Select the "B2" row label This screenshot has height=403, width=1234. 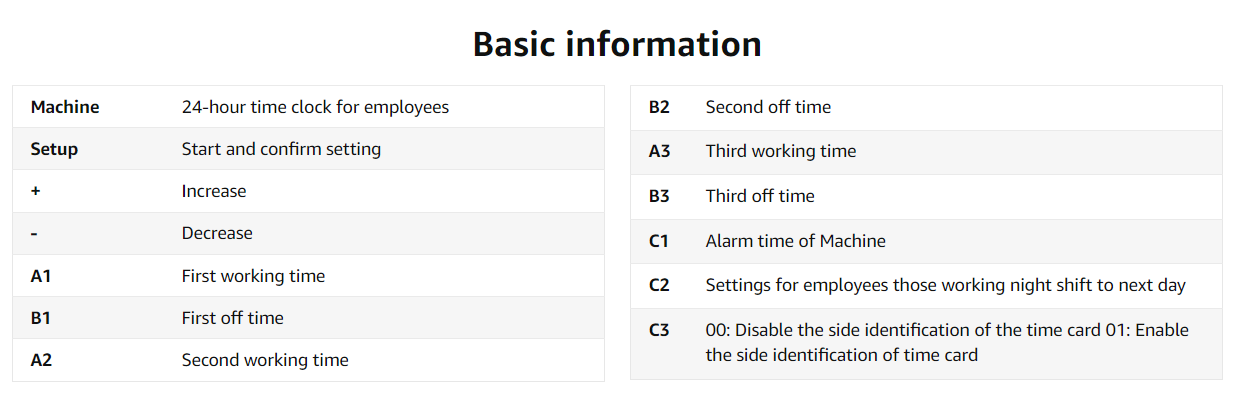[659, 107]
